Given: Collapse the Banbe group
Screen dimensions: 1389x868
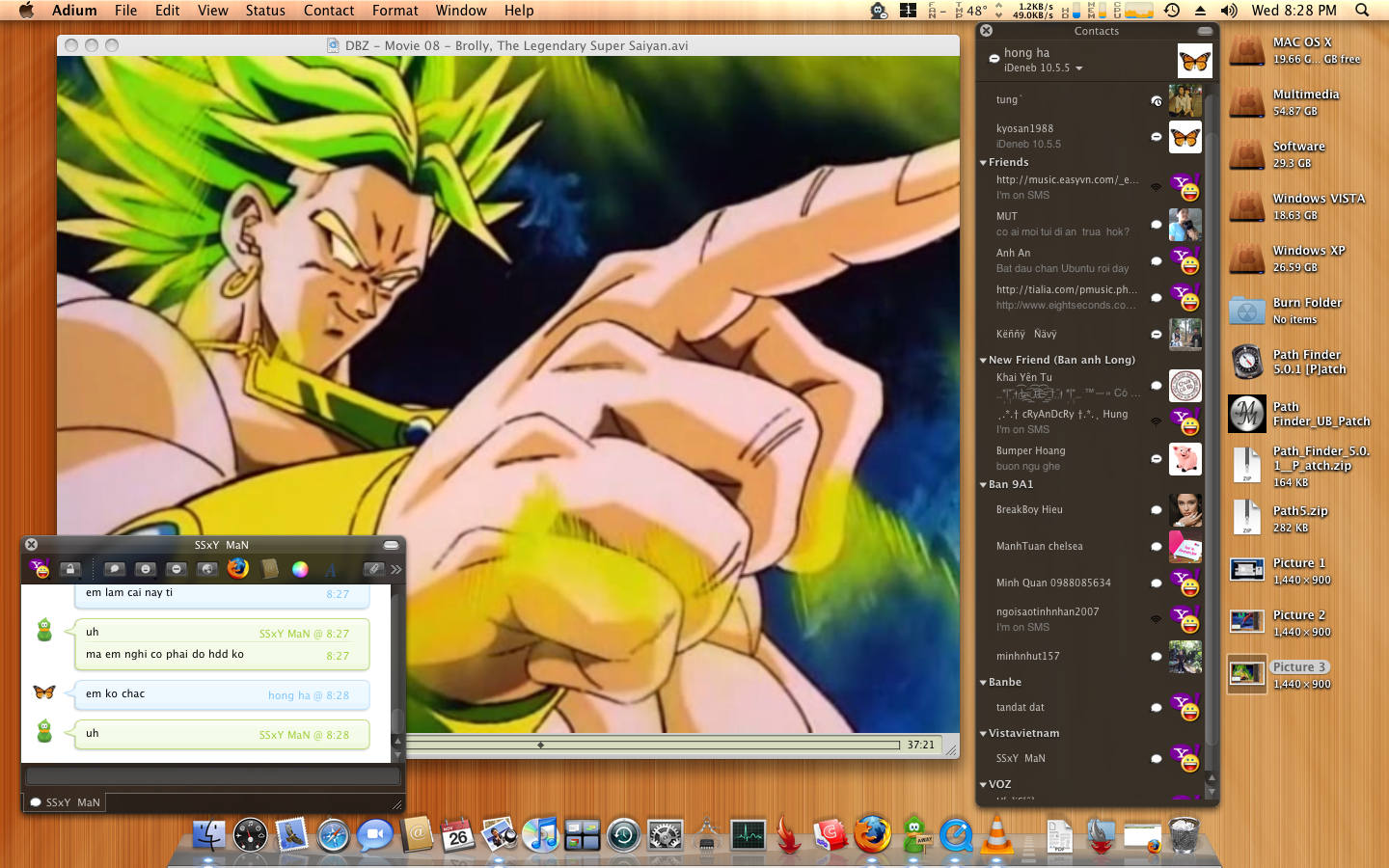Looking at the screenshot, I should tap(983, 683).
